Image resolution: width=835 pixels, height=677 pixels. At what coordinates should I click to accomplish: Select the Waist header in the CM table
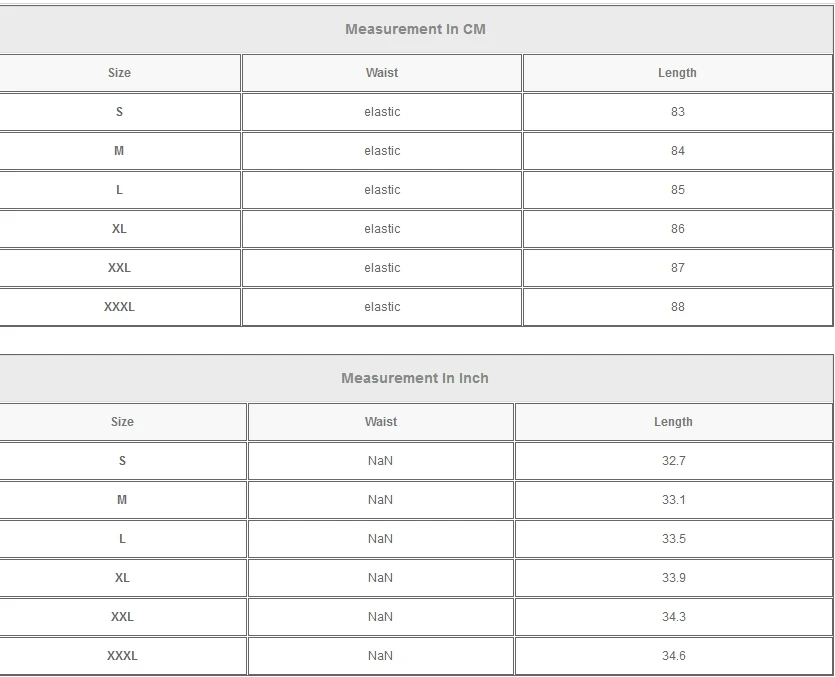pyautogui.click(x=382, y=73)
